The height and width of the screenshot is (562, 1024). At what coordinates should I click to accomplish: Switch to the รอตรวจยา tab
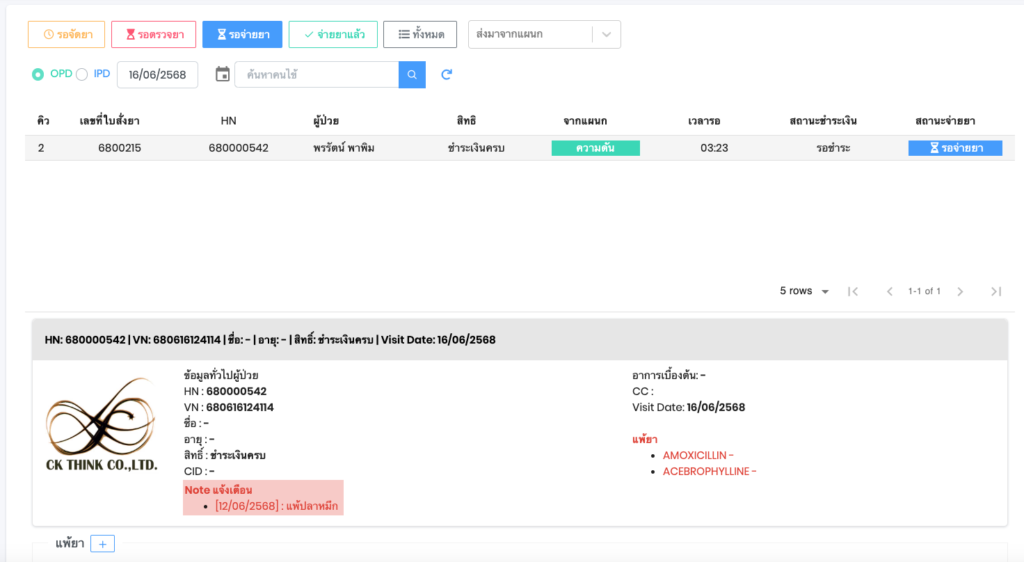pos(153,34)
